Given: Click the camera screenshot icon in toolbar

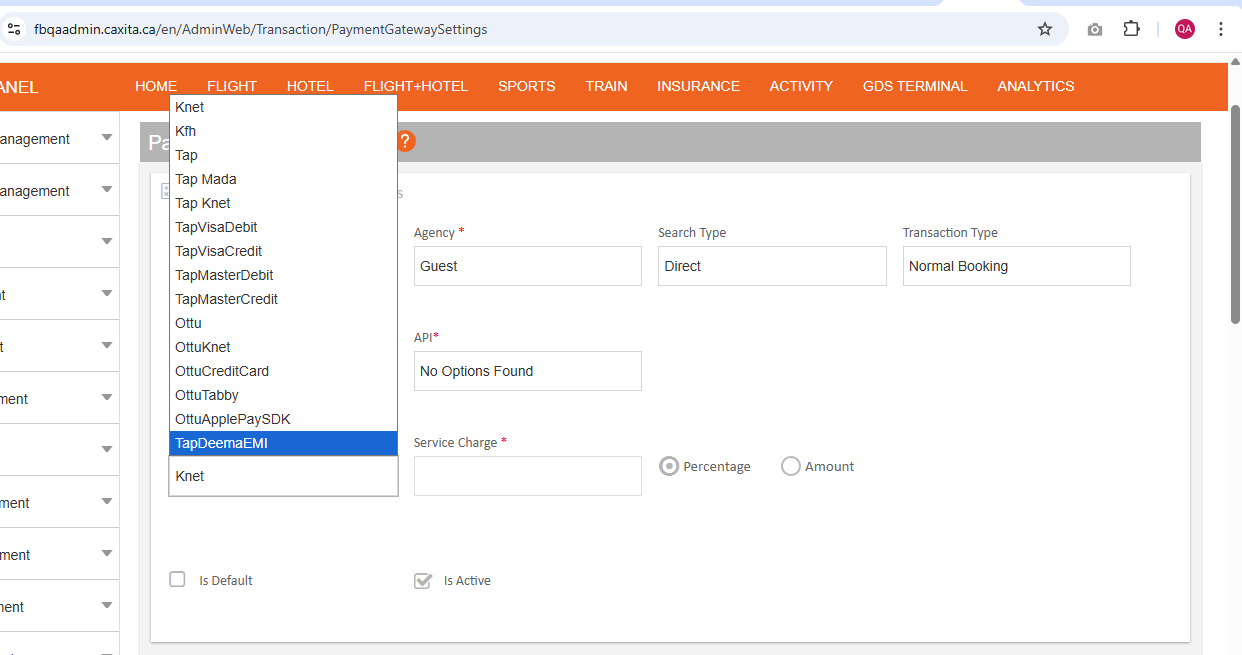Looking at the screenshot, I should 1095,29.
